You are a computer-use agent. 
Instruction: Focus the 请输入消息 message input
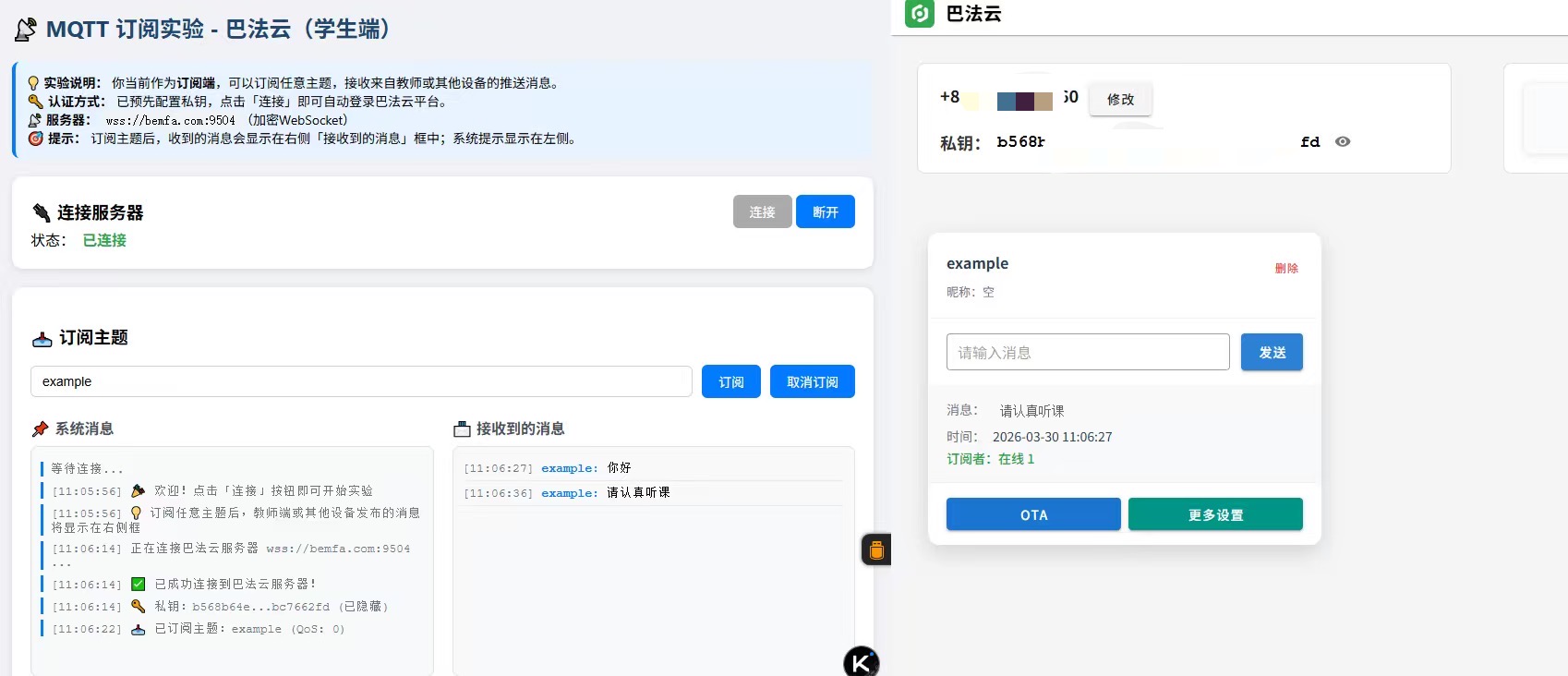coord(1088,352)
